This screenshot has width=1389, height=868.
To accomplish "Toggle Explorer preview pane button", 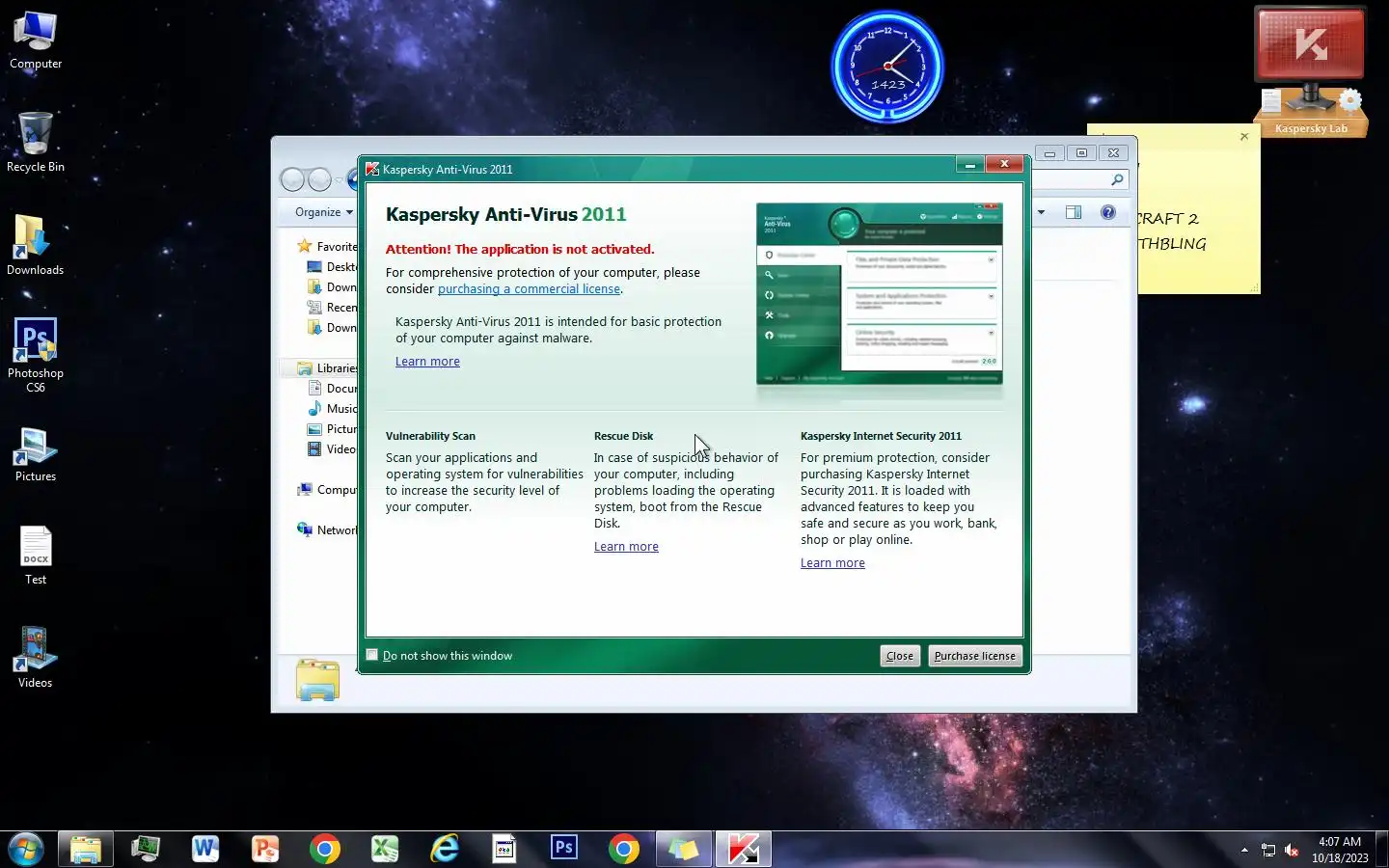I will tap(1074, 212).
